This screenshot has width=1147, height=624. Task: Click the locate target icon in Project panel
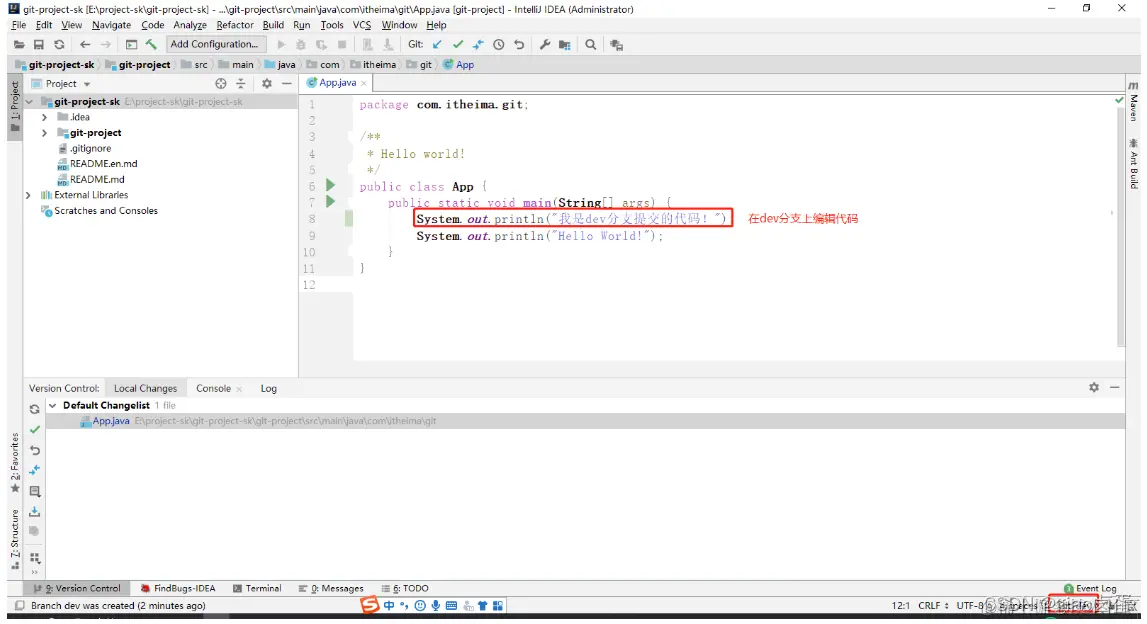221,83
